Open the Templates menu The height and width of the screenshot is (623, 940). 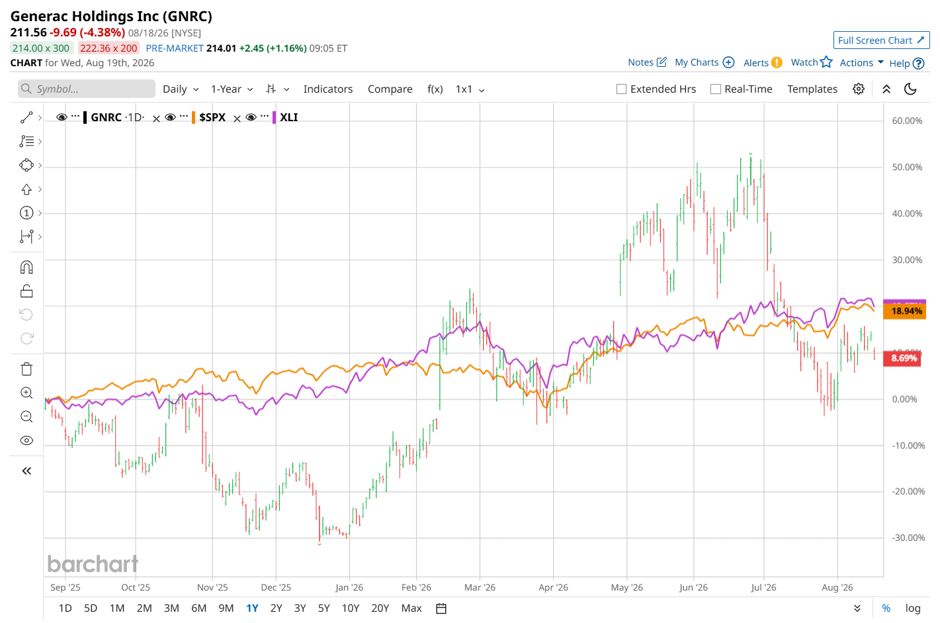pos(812,89)
